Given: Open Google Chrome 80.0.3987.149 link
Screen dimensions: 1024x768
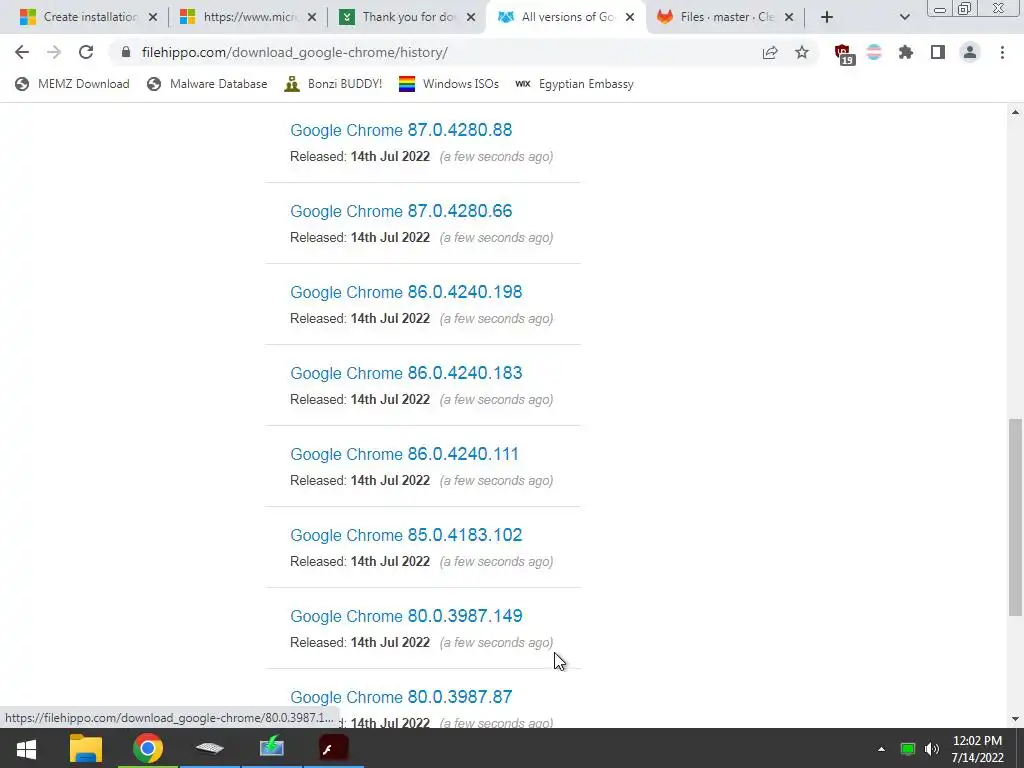Looking at the screenshot, I should click(x=406, y=616).
